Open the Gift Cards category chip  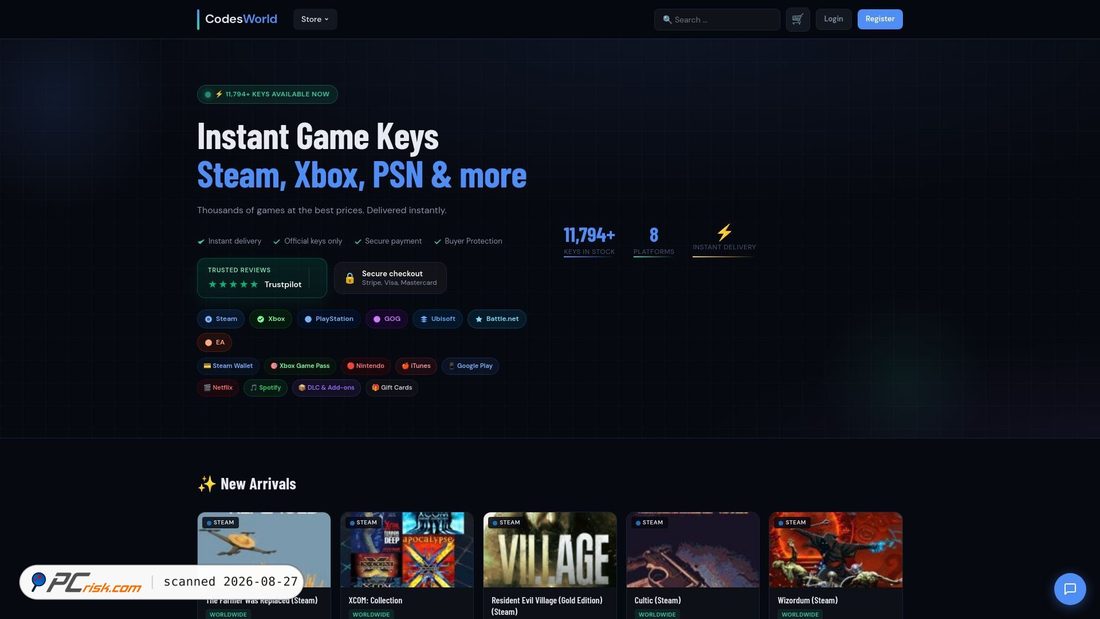pos(391,387)
